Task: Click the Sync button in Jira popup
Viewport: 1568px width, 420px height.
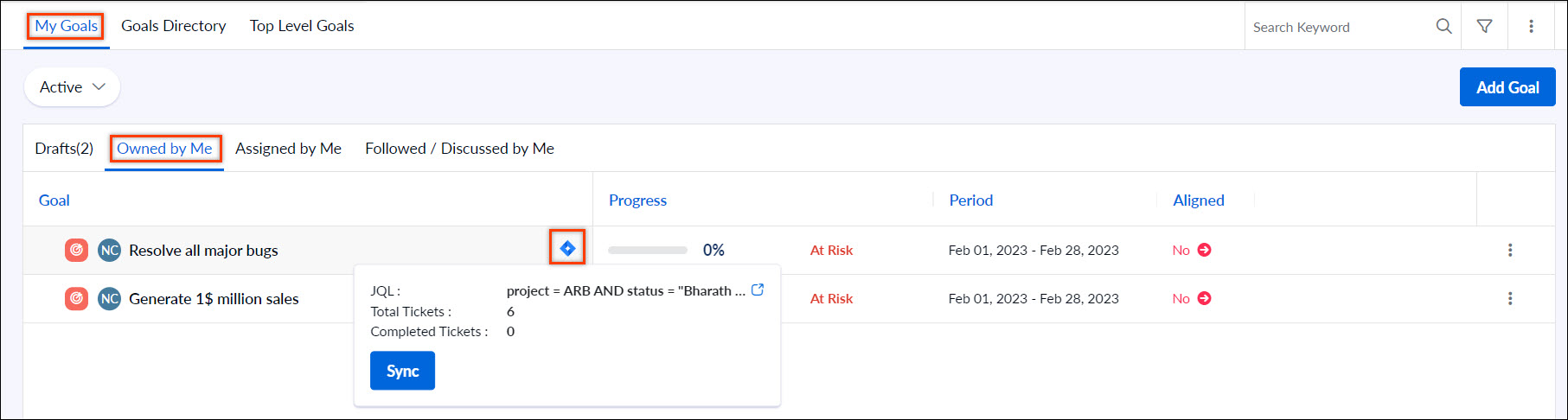Action: click(402, 371)
